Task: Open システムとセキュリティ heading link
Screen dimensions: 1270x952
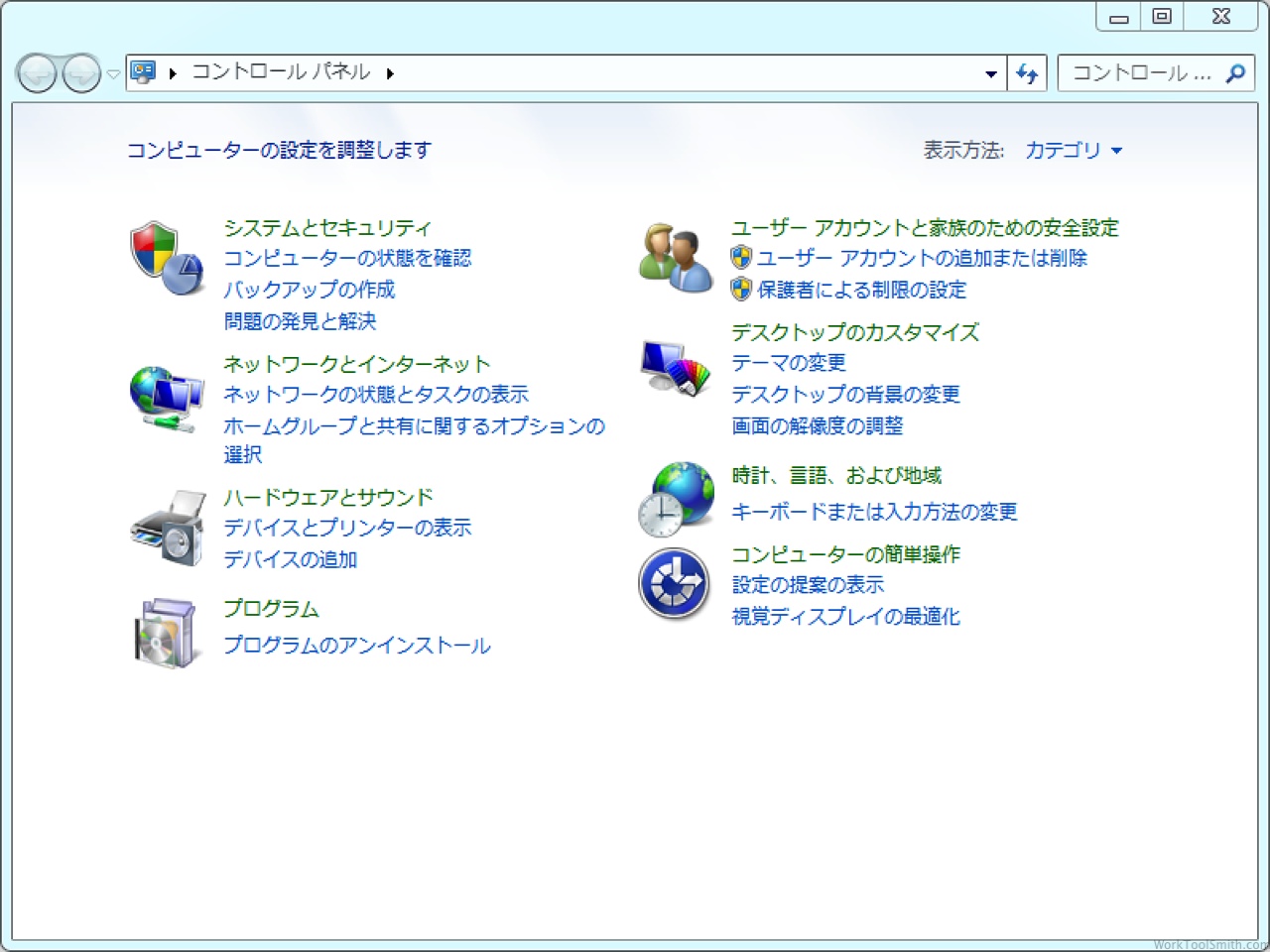Action: pos(327,228)
